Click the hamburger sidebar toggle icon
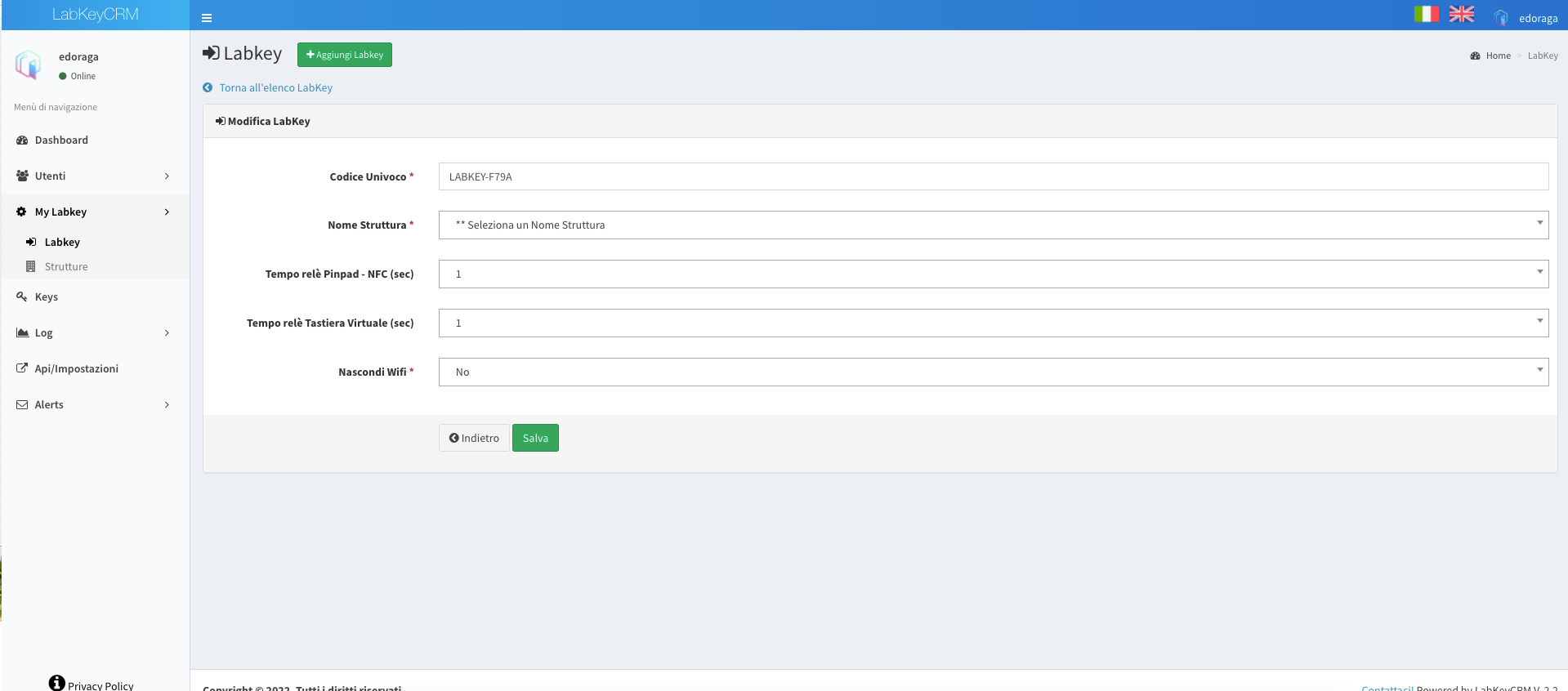This screenshot has width=1568, height=691. [x=207, y=18]
